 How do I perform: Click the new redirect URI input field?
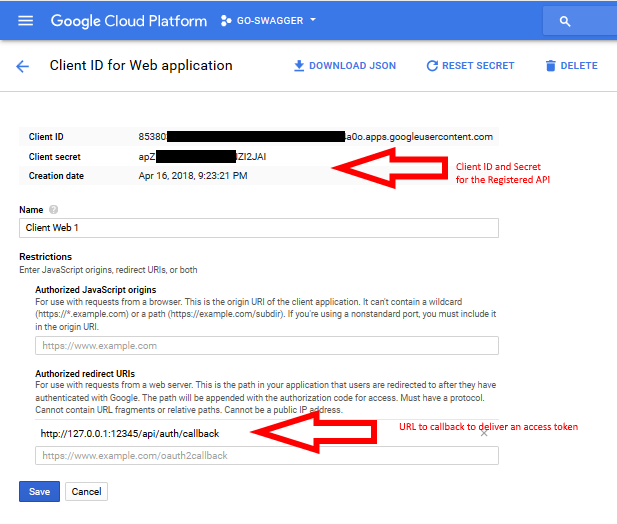point(267,456)
